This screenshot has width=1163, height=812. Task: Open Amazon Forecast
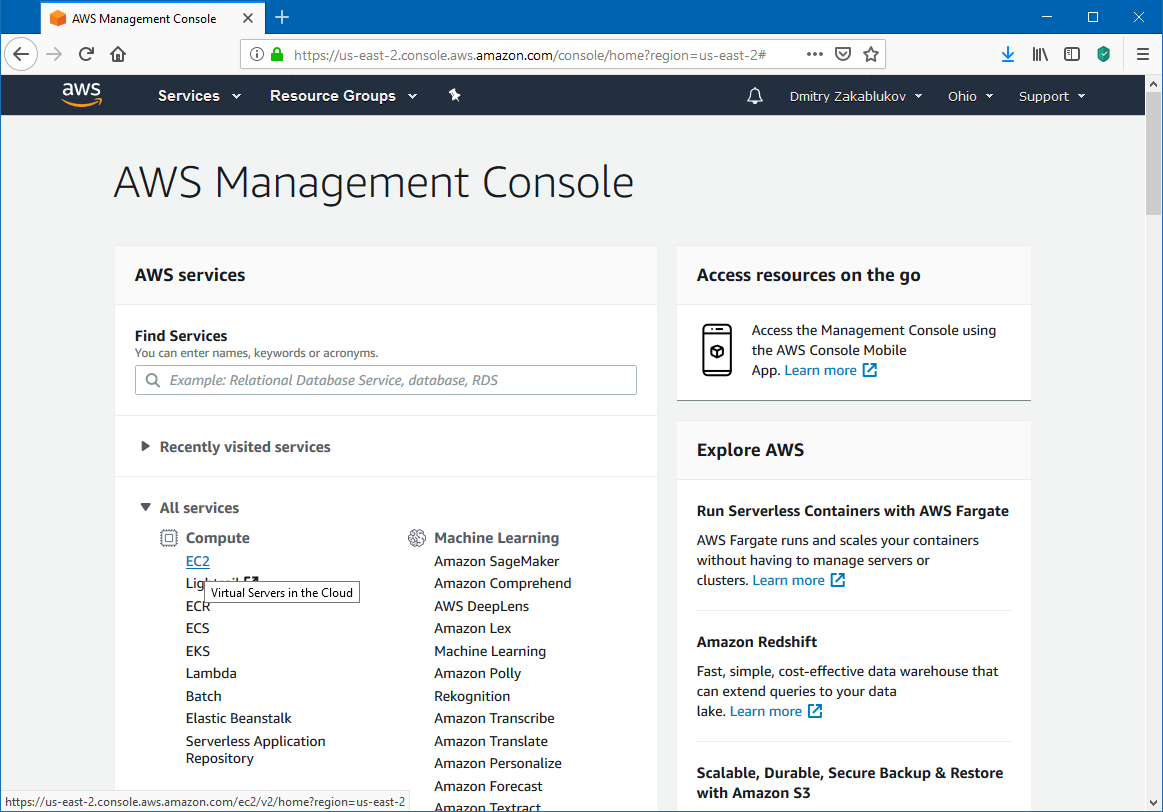(x=488, y=786)
